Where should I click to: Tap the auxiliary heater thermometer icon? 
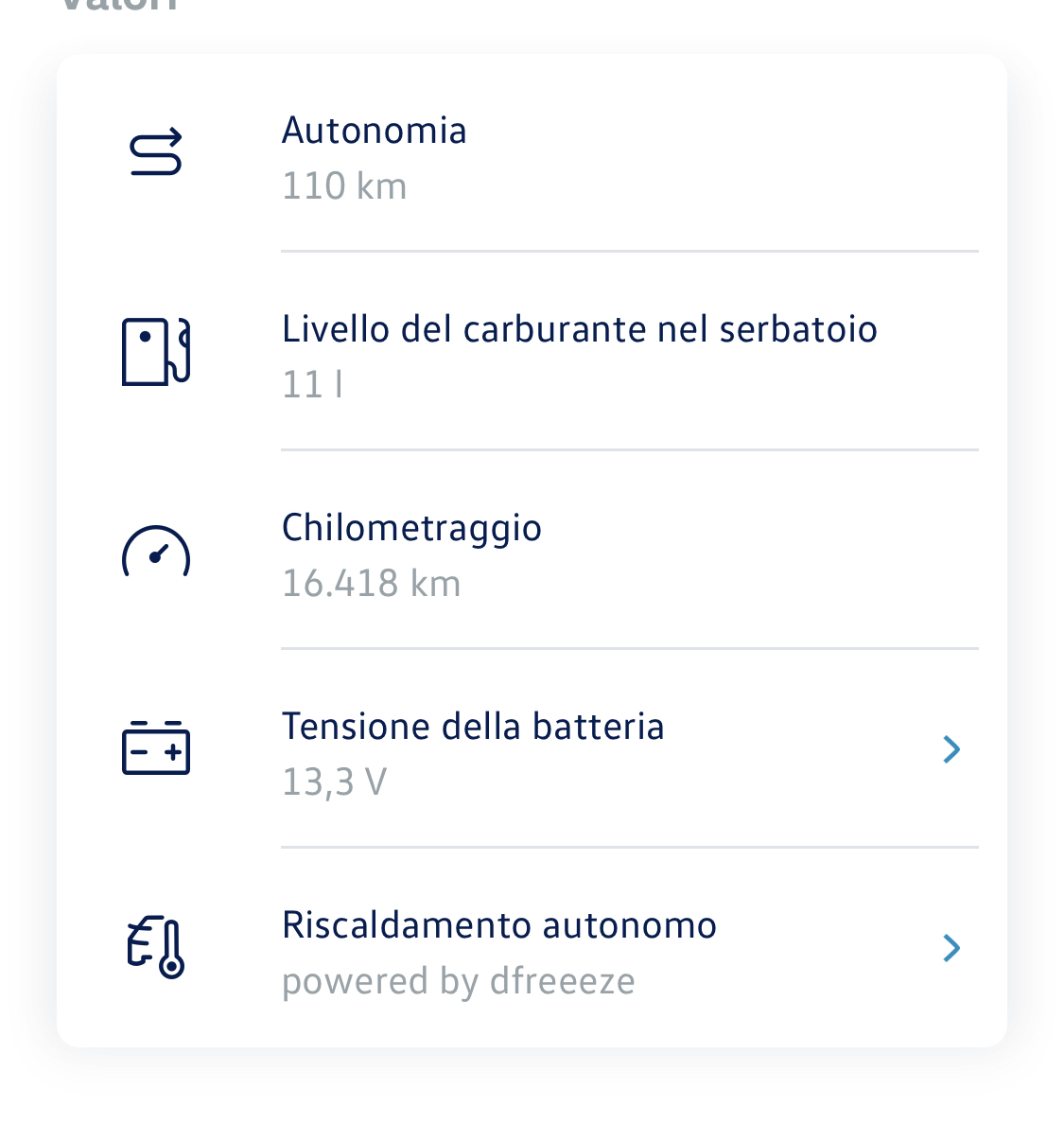(155, 947)
